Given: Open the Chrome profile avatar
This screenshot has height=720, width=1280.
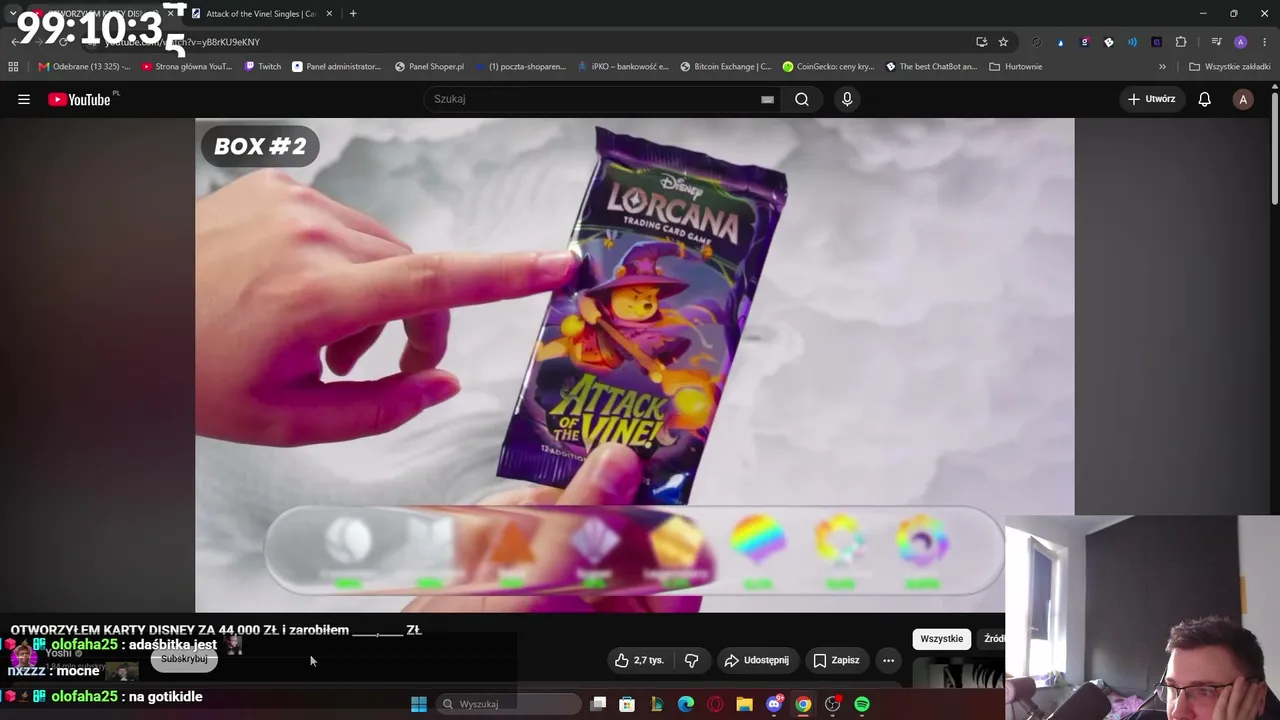Looking at the screenshot, I should coord(1241,42).
